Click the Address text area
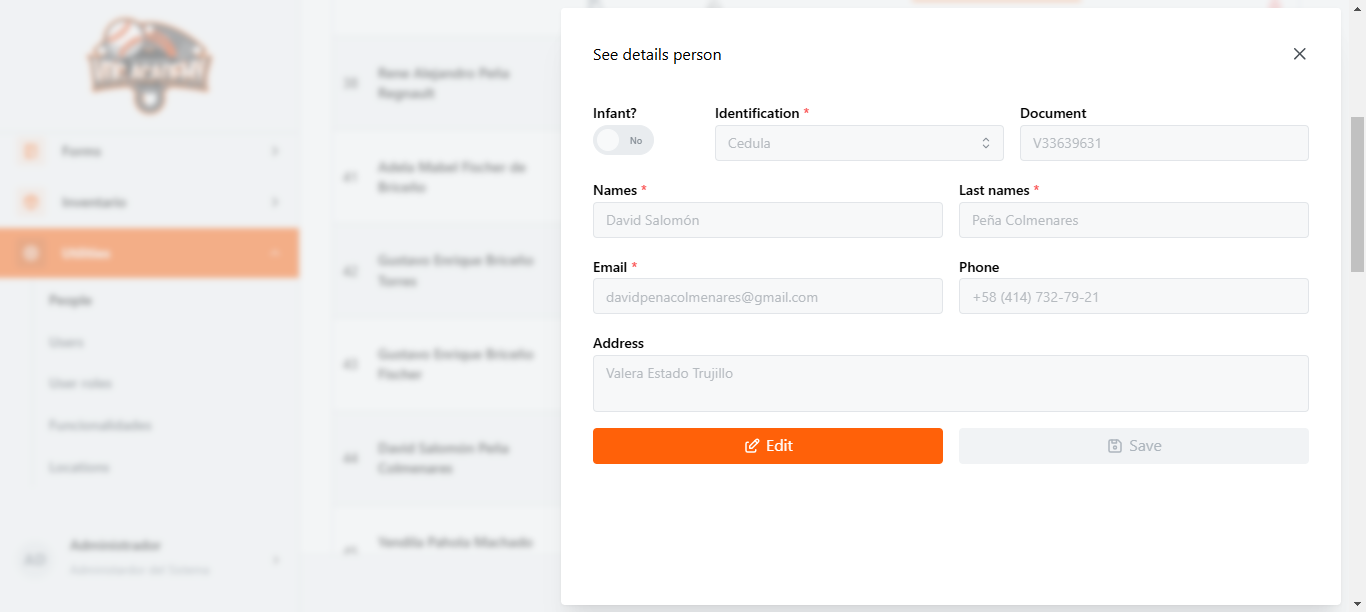This screenshot has height=612, width=1366. click(951, 383)
